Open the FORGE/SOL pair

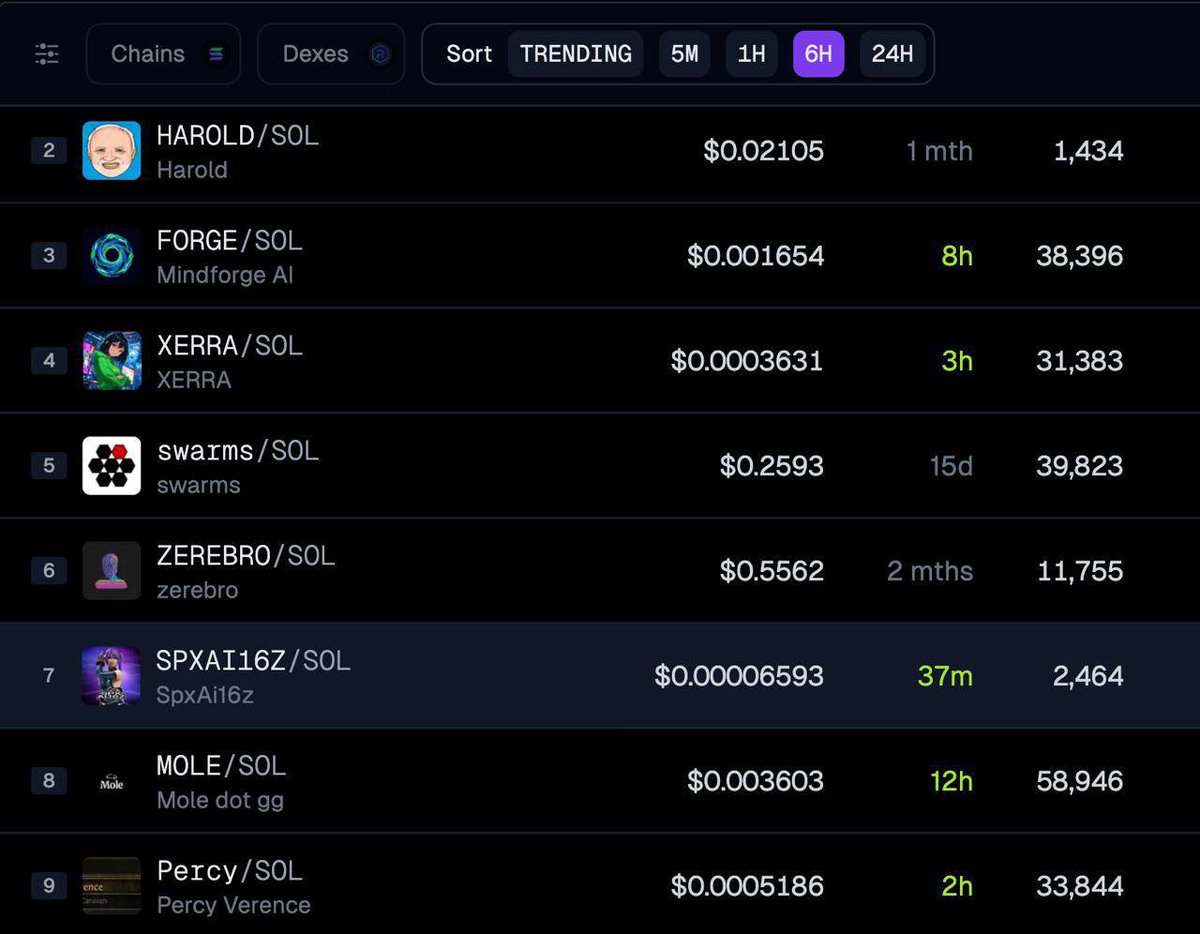(x=229, y=241)
